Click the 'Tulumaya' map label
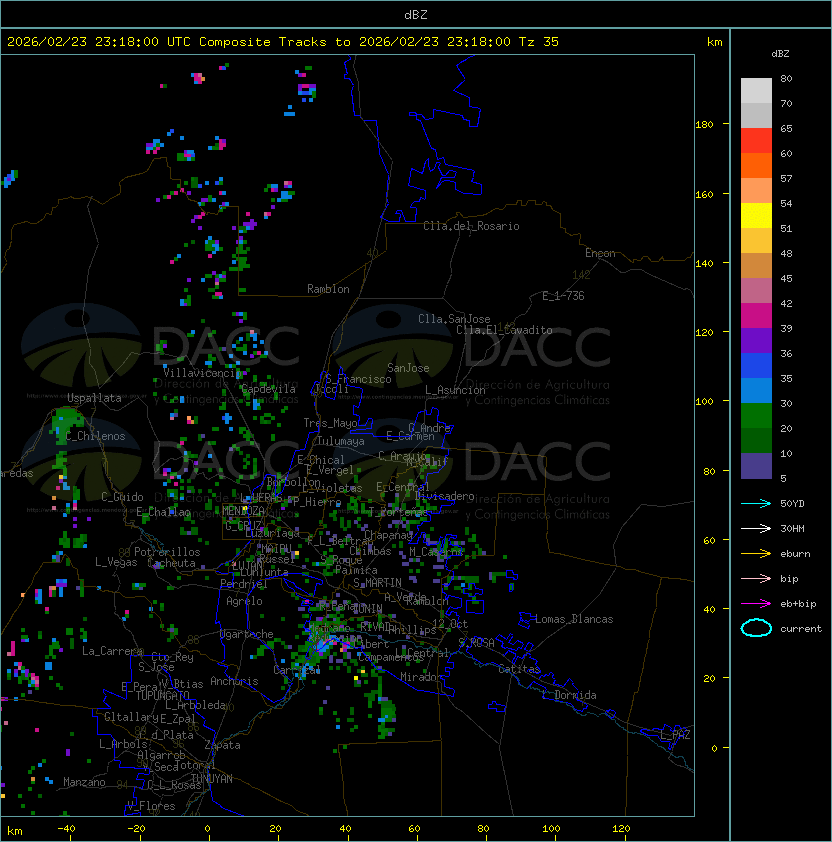Viewport: 832px width, 842px height. [x=341, y=441]
